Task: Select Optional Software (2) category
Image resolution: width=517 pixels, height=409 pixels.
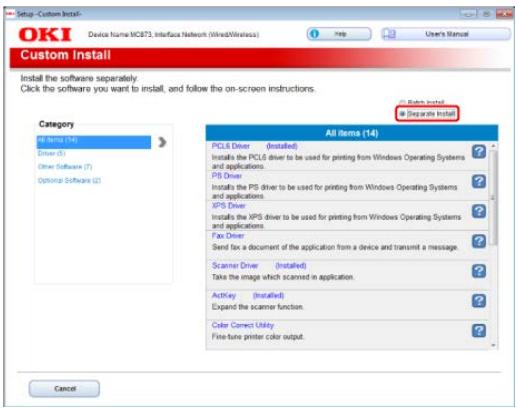Action: pos(69,180)
